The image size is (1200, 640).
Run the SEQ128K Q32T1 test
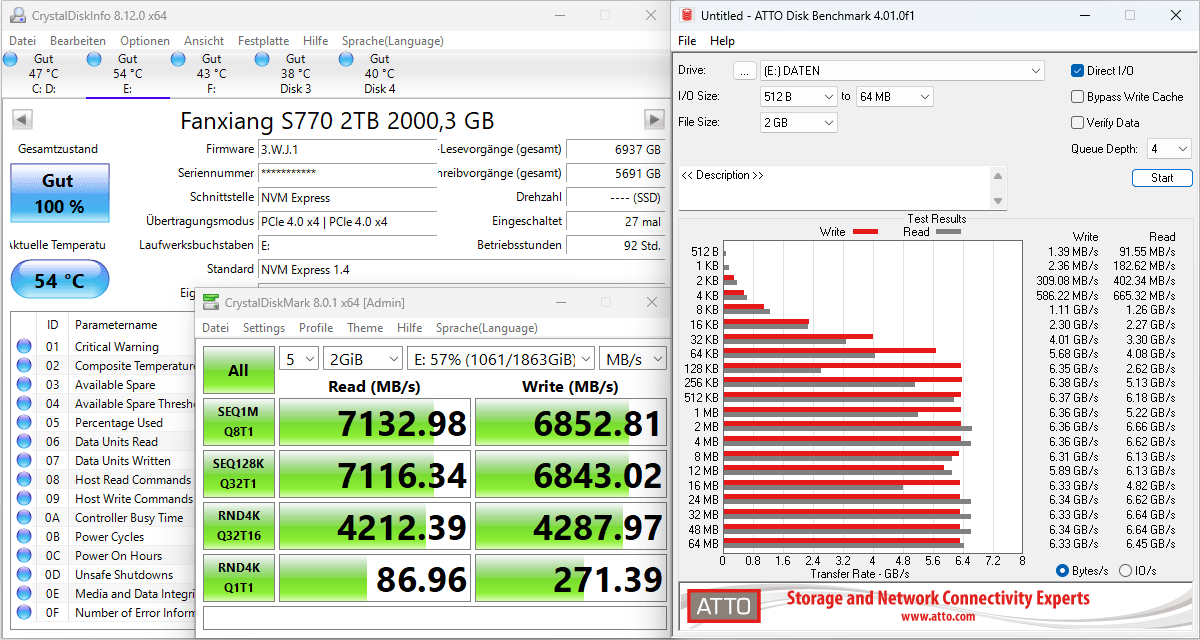pos(238,474)
